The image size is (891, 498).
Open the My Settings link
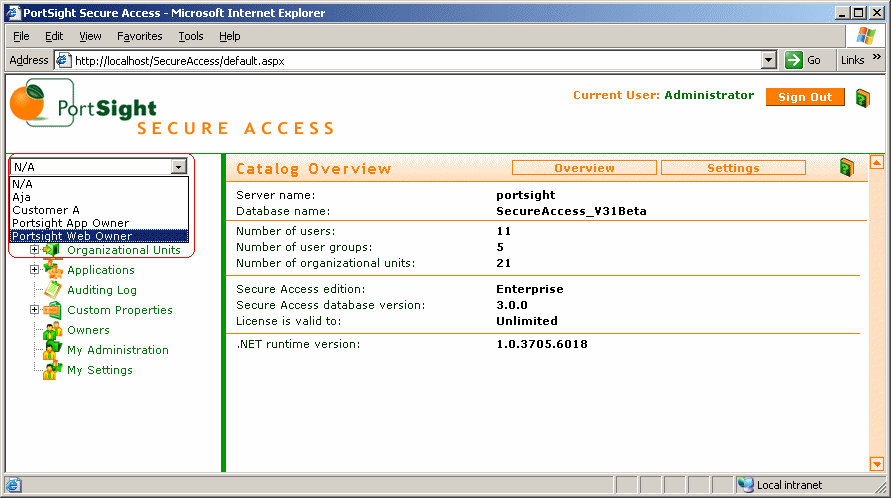point(100,370)
